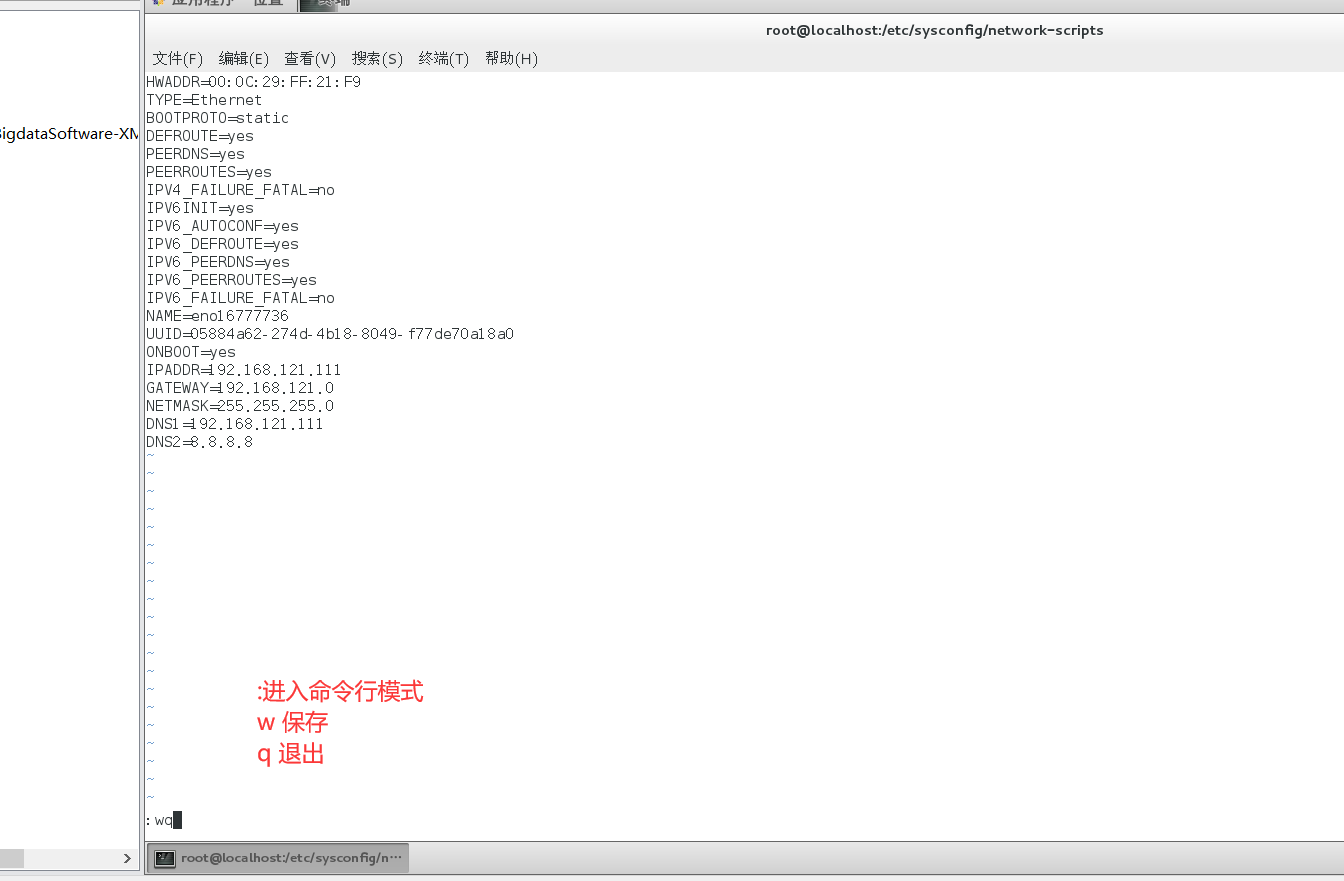
Task: Open the 搜索(S) menu
Action: click(x=377, y=59)
